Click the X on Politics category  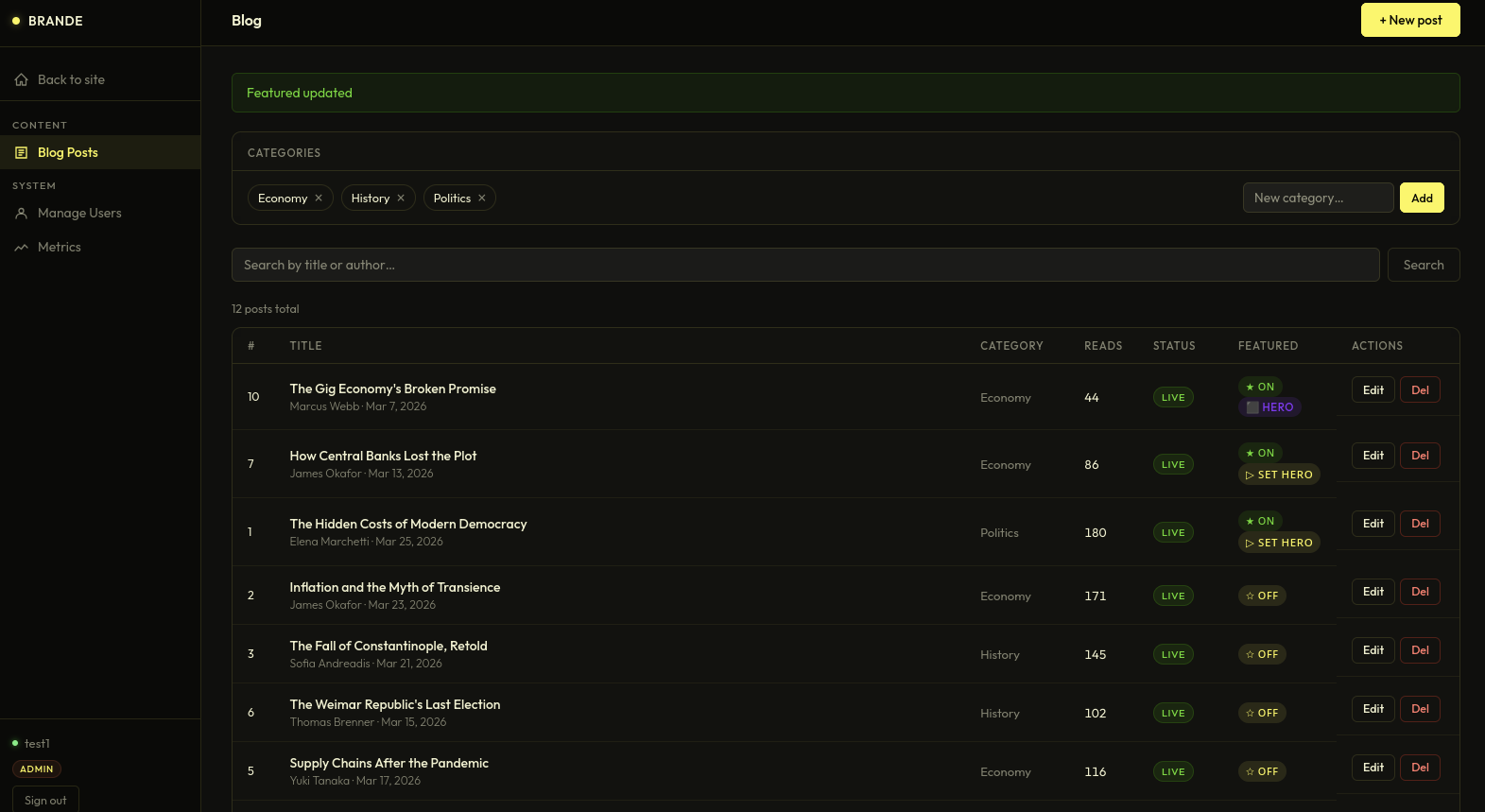482,199
